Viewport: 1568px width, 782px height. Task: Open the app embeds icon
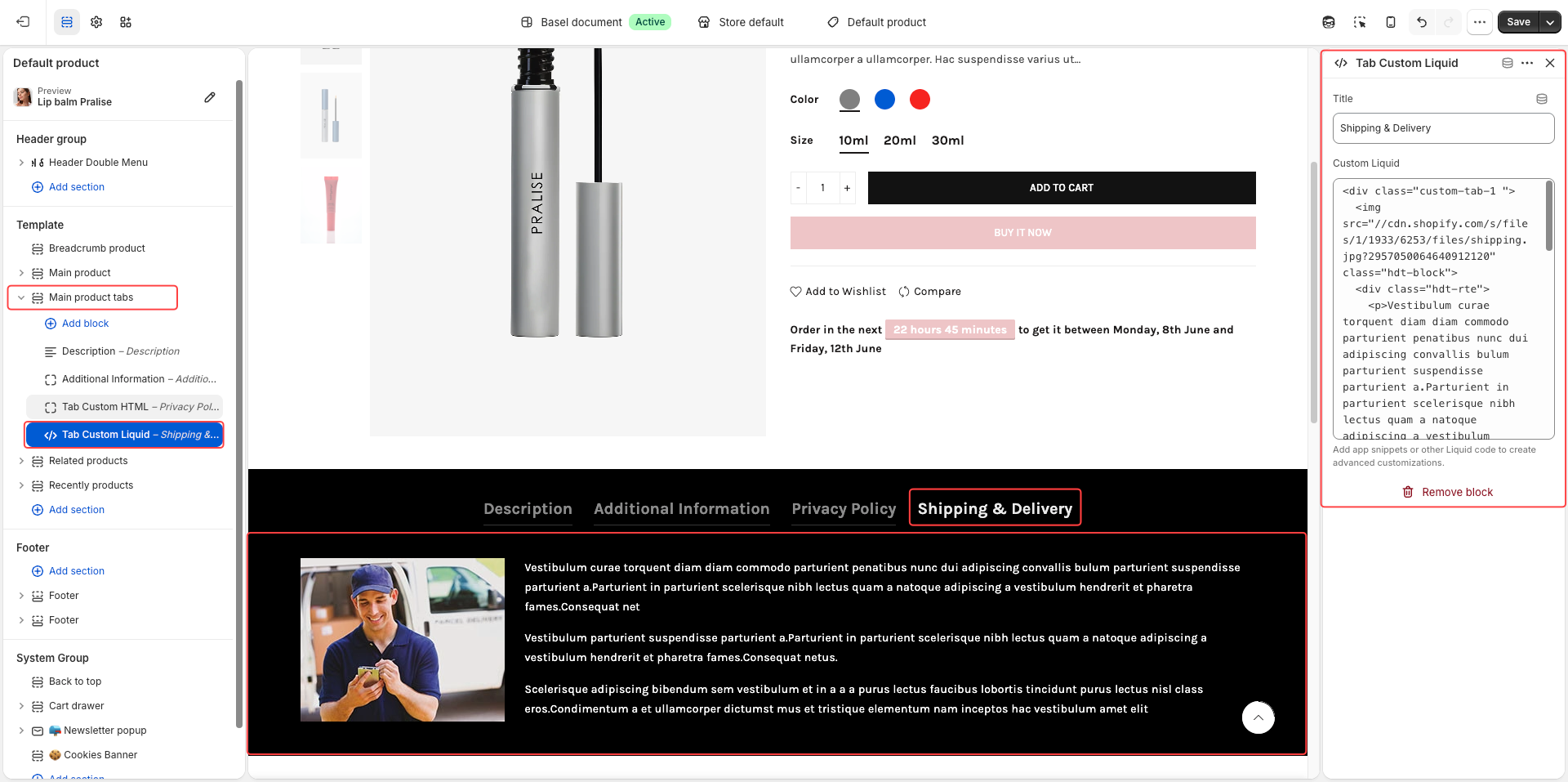126,22
